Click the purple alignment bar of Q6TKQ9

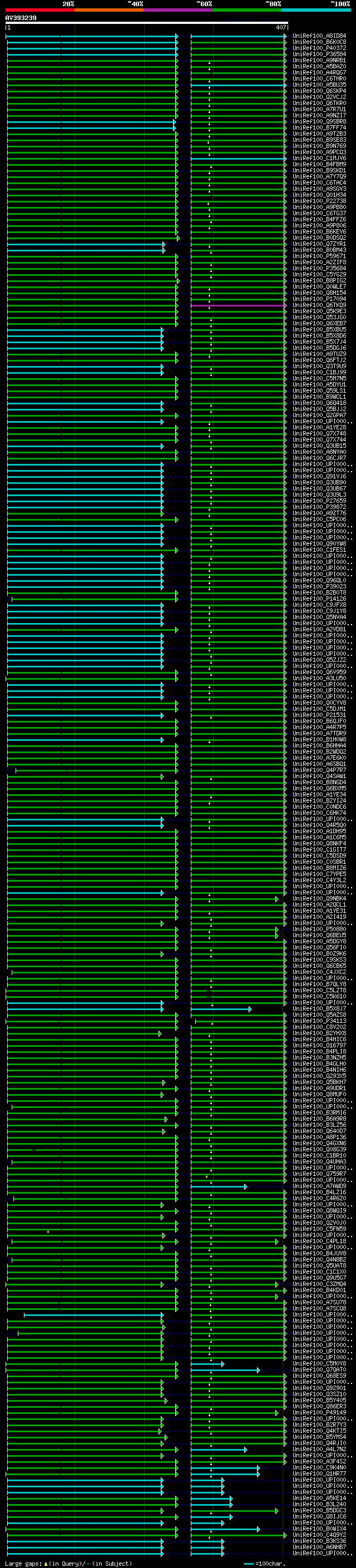(238, 305)
